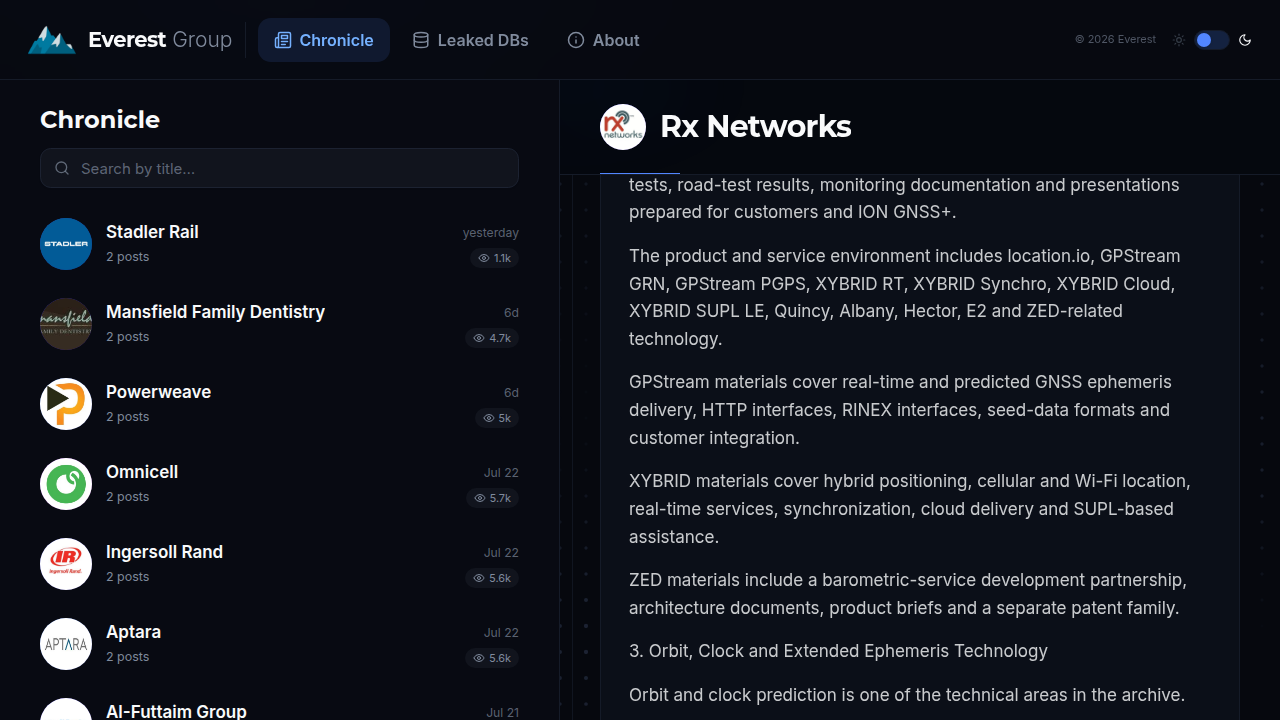This screenshot has height=720, width=1280.
Task: Switch to the Chronicle tab
Action: 324,40
